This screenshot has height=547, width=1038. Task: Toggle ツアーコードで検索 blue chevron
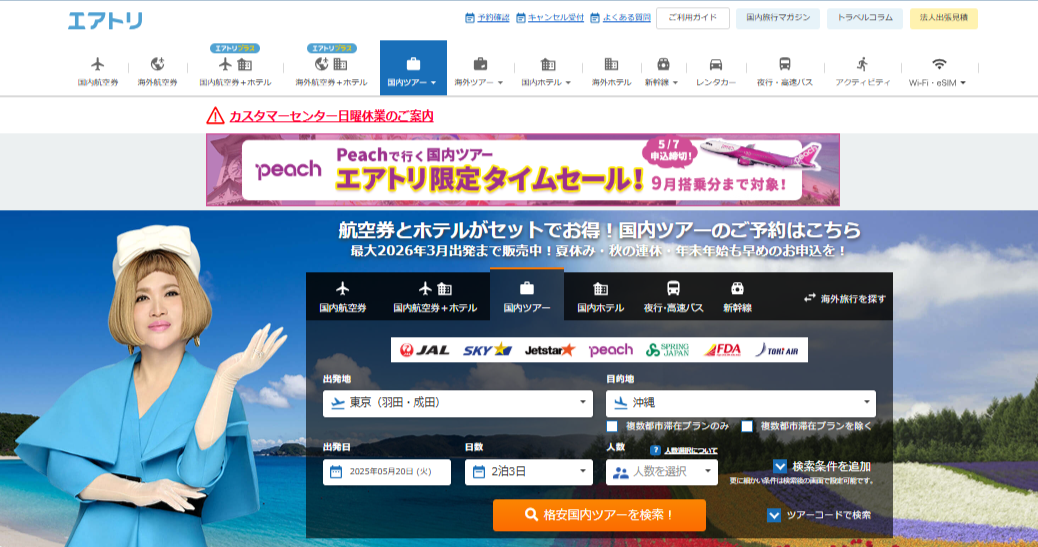773,515
